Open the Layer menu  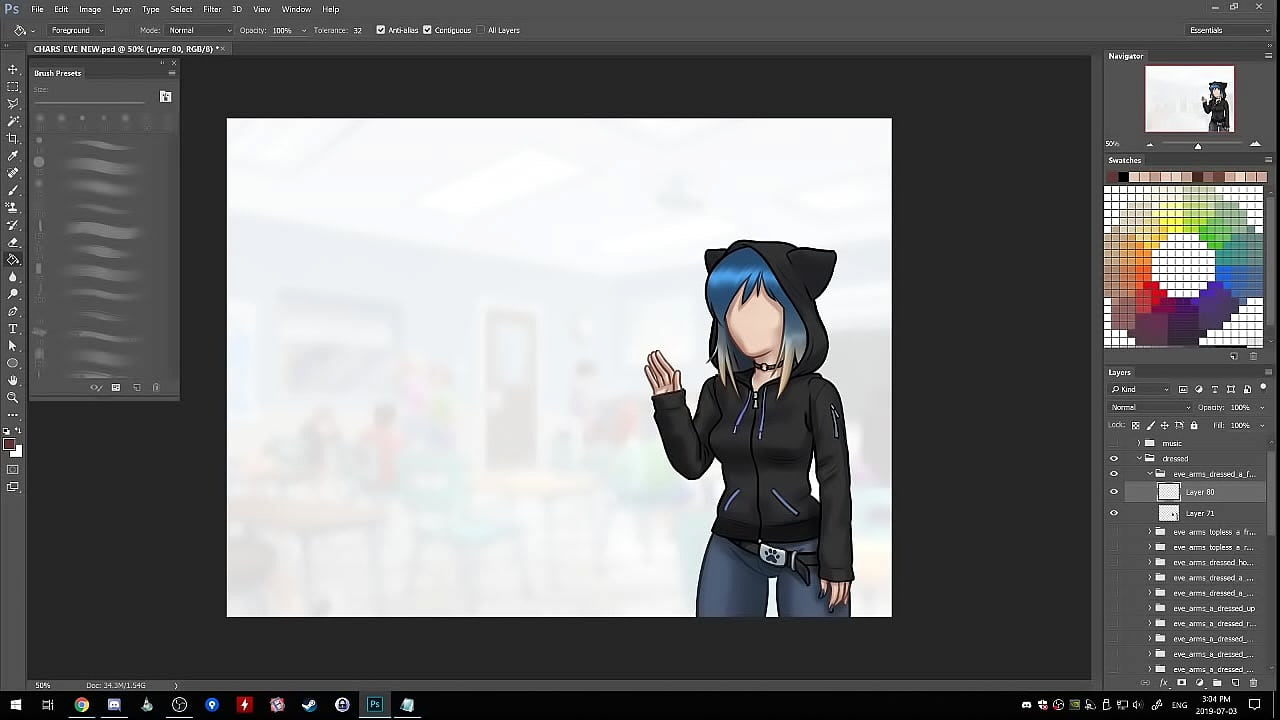(x=121, y=9)
